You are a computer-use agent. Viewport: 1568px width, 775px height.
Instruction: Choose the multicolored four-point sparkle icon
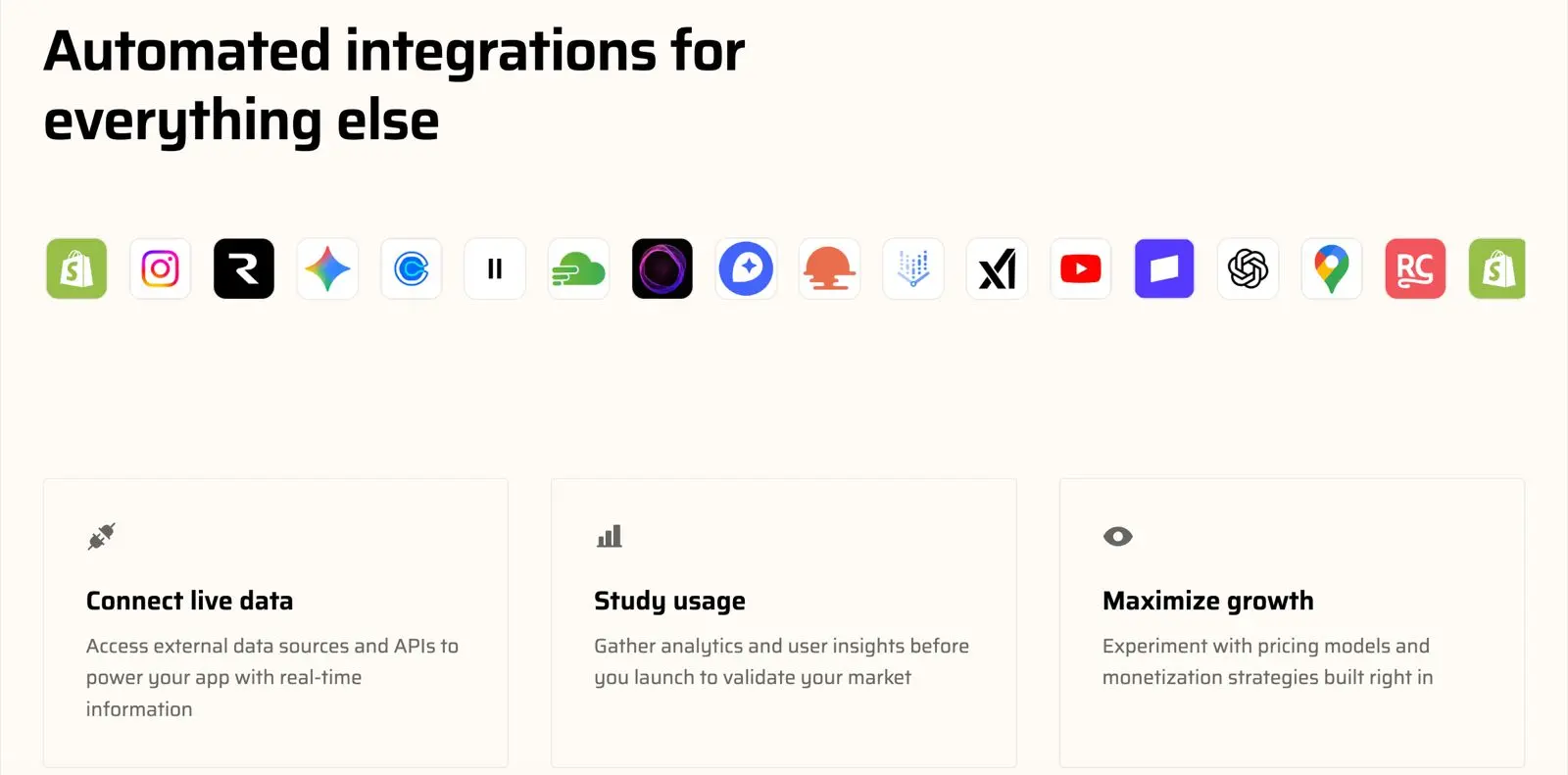pos(327,268)
